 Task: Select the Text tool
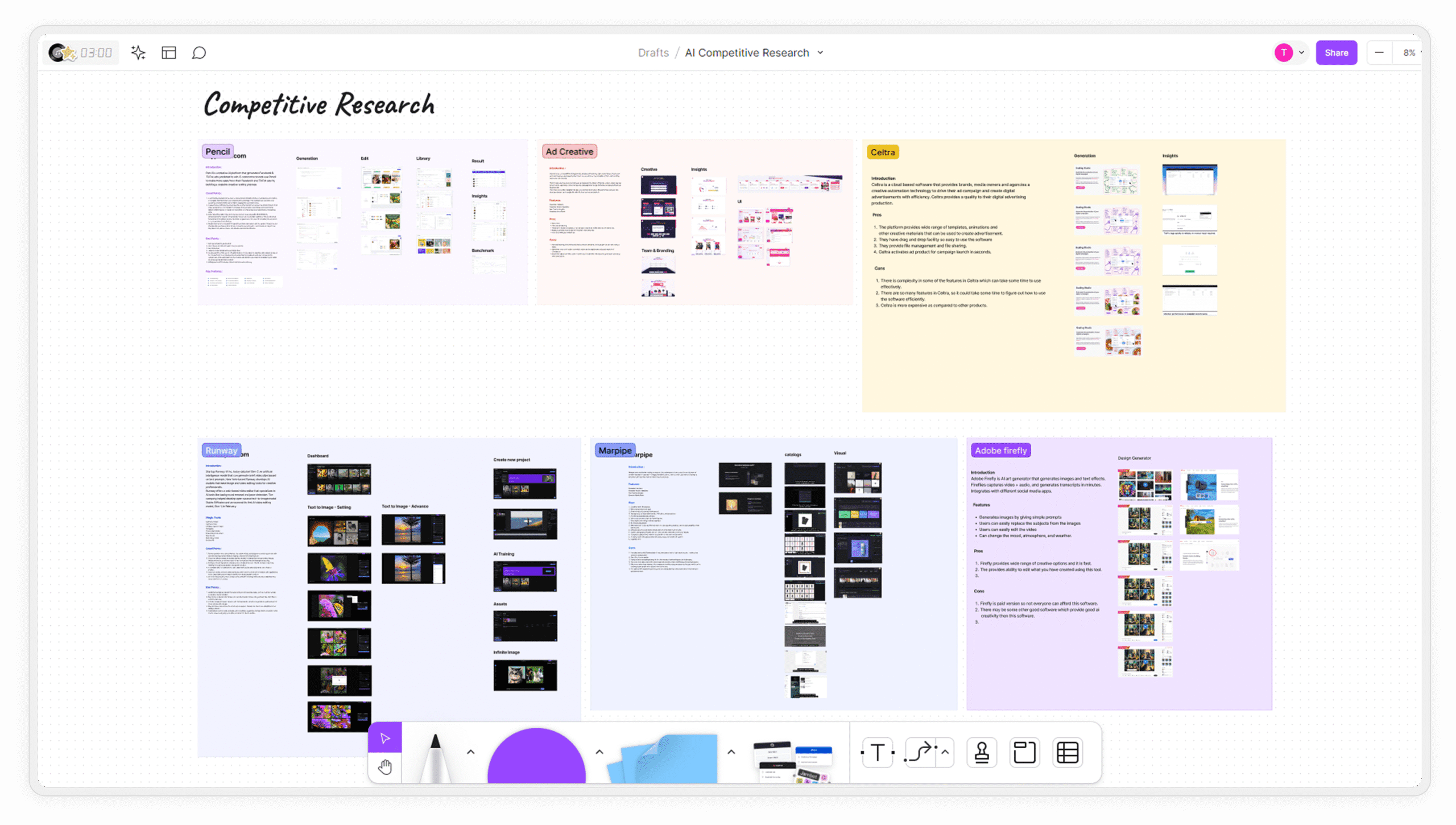pyautogui.click(x=878, y=752)
